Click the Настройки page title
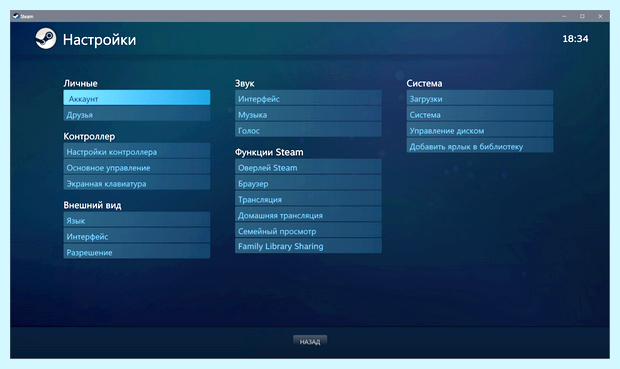620x369 pixels. point(99,40)
